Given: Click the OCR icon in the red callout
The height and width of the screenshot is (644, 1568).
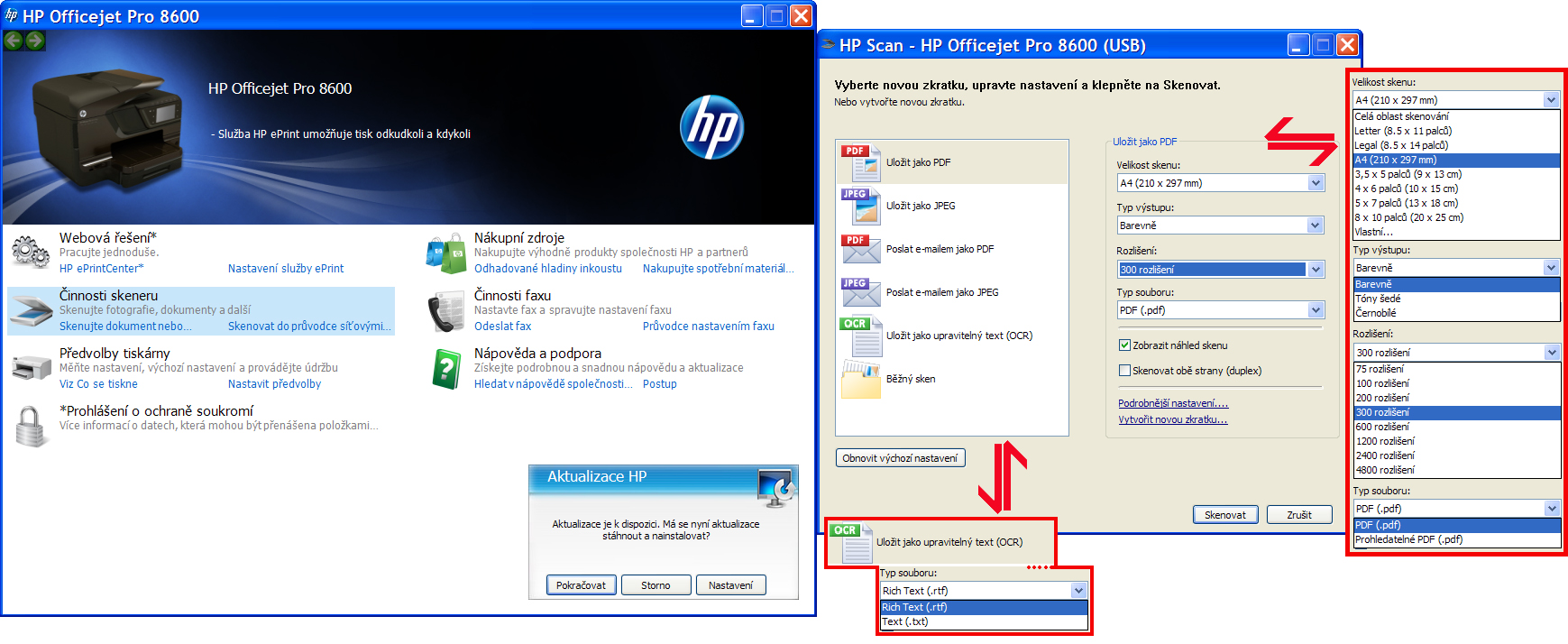Looking at the screenshot, I should [x=850, y=543].
